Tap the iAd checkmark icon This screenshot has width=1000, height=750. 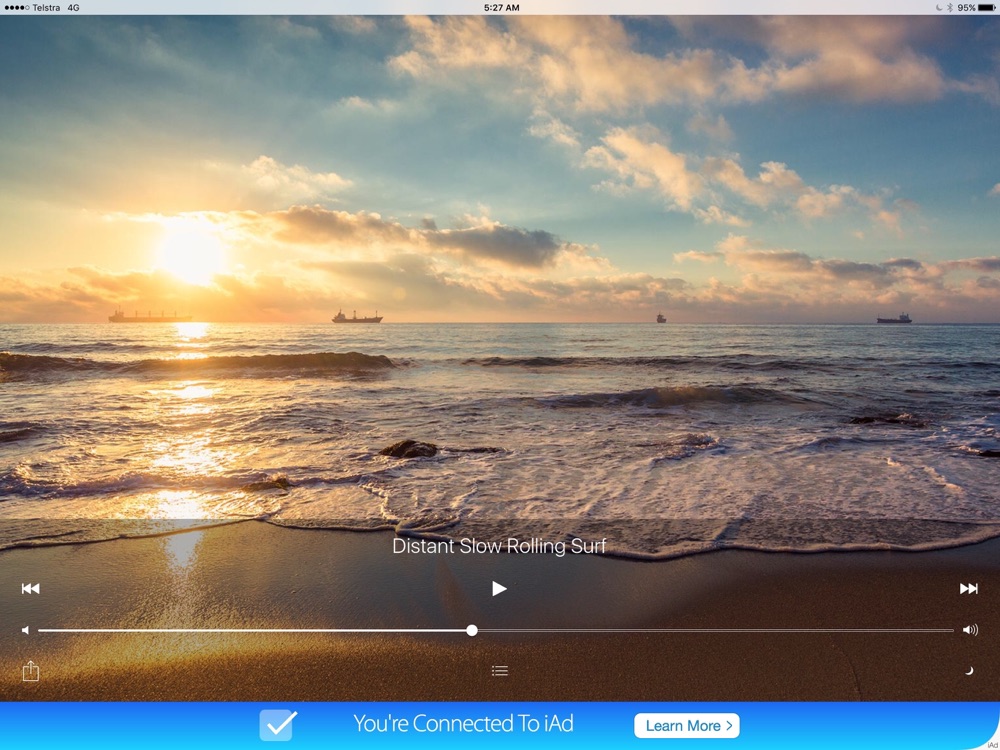[x=278, y=725]
